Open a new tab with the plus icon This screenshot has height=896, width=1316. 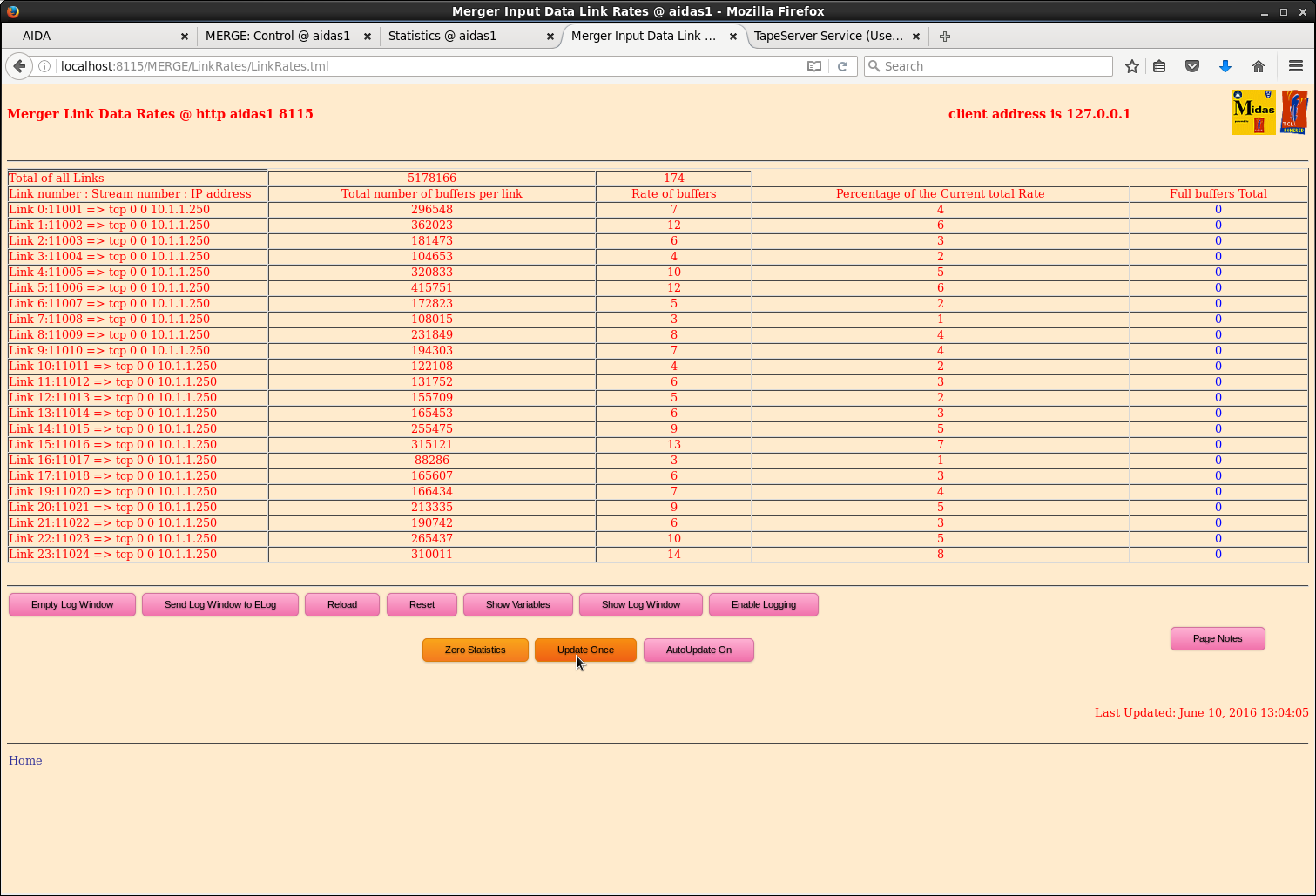coord(945,36)
